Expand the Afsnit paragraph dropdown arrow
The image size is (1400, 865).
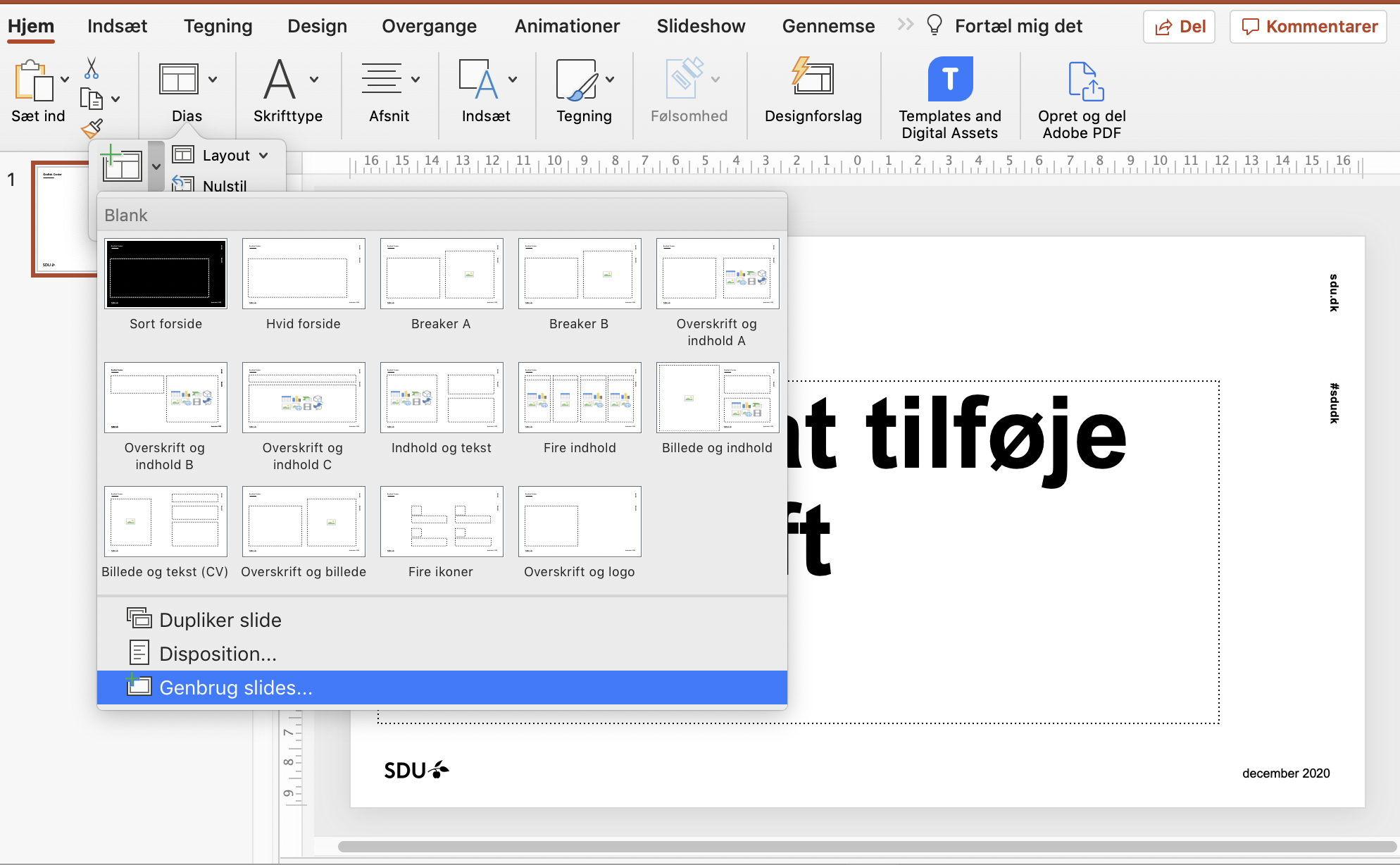415,80
